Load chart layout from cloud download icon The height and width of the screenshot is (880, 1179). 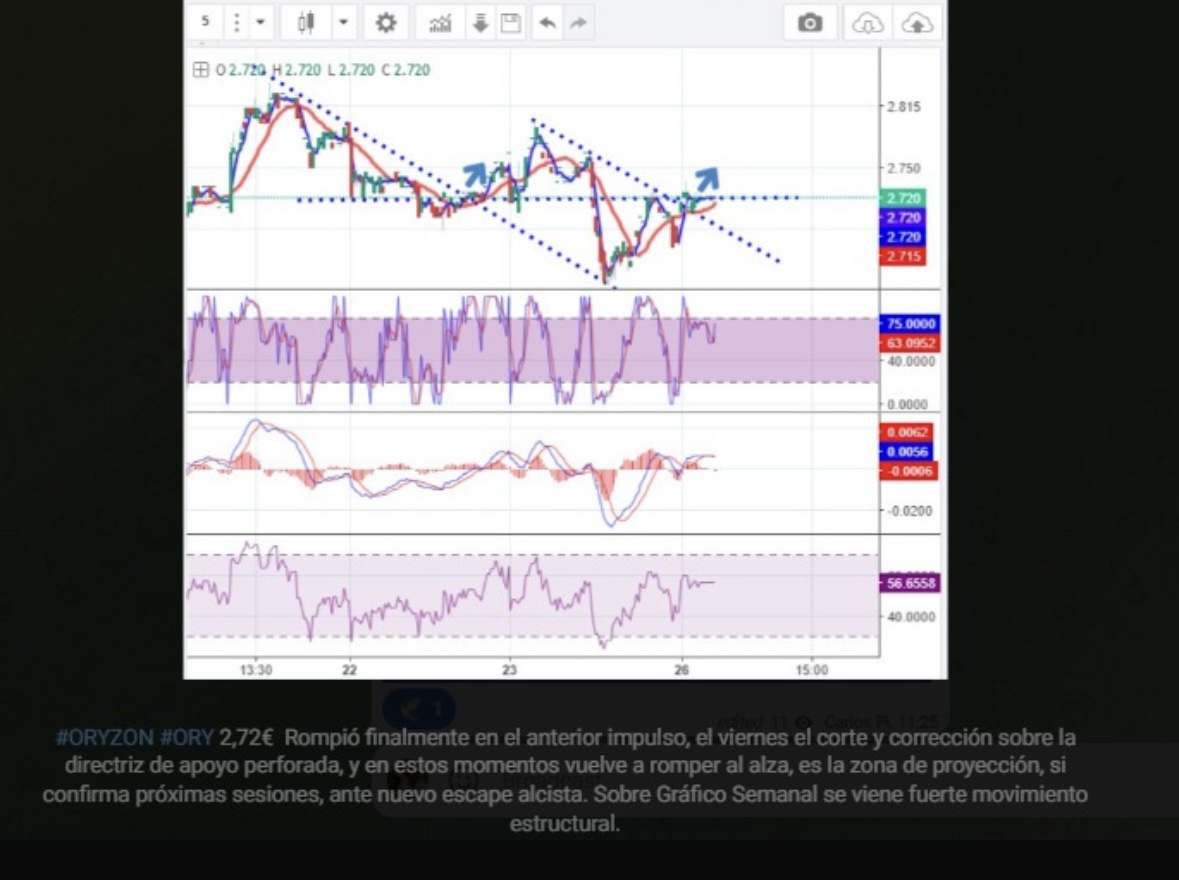(x=868, y=23)
